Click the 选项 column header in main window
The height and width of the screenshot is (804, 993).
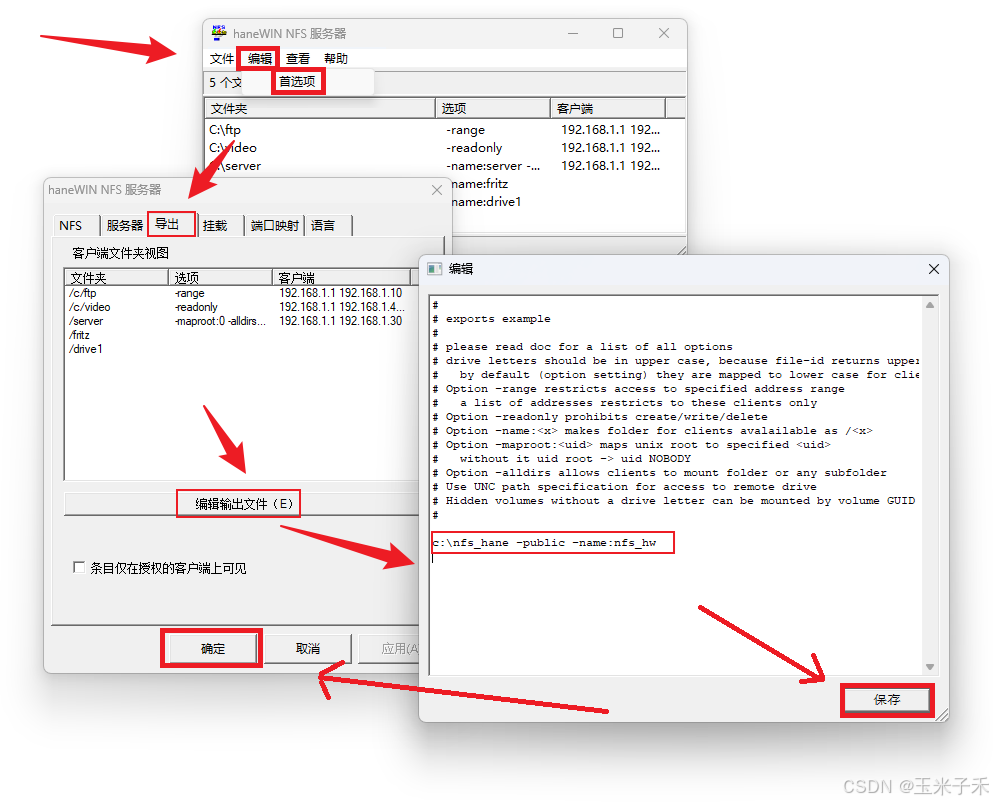pyautogui.click(x=493, y=108)
